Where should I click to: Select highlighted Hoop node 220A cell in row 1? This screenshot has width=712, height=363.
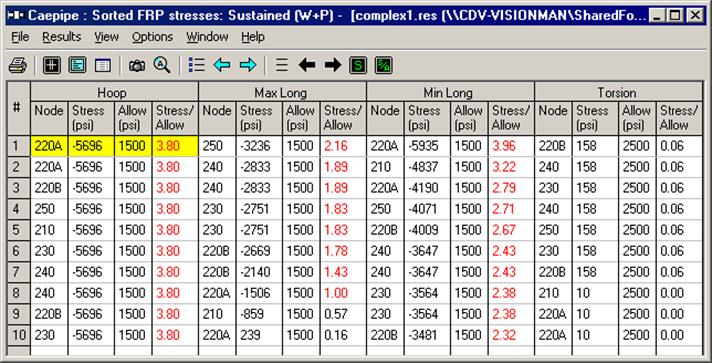(49, 146)
